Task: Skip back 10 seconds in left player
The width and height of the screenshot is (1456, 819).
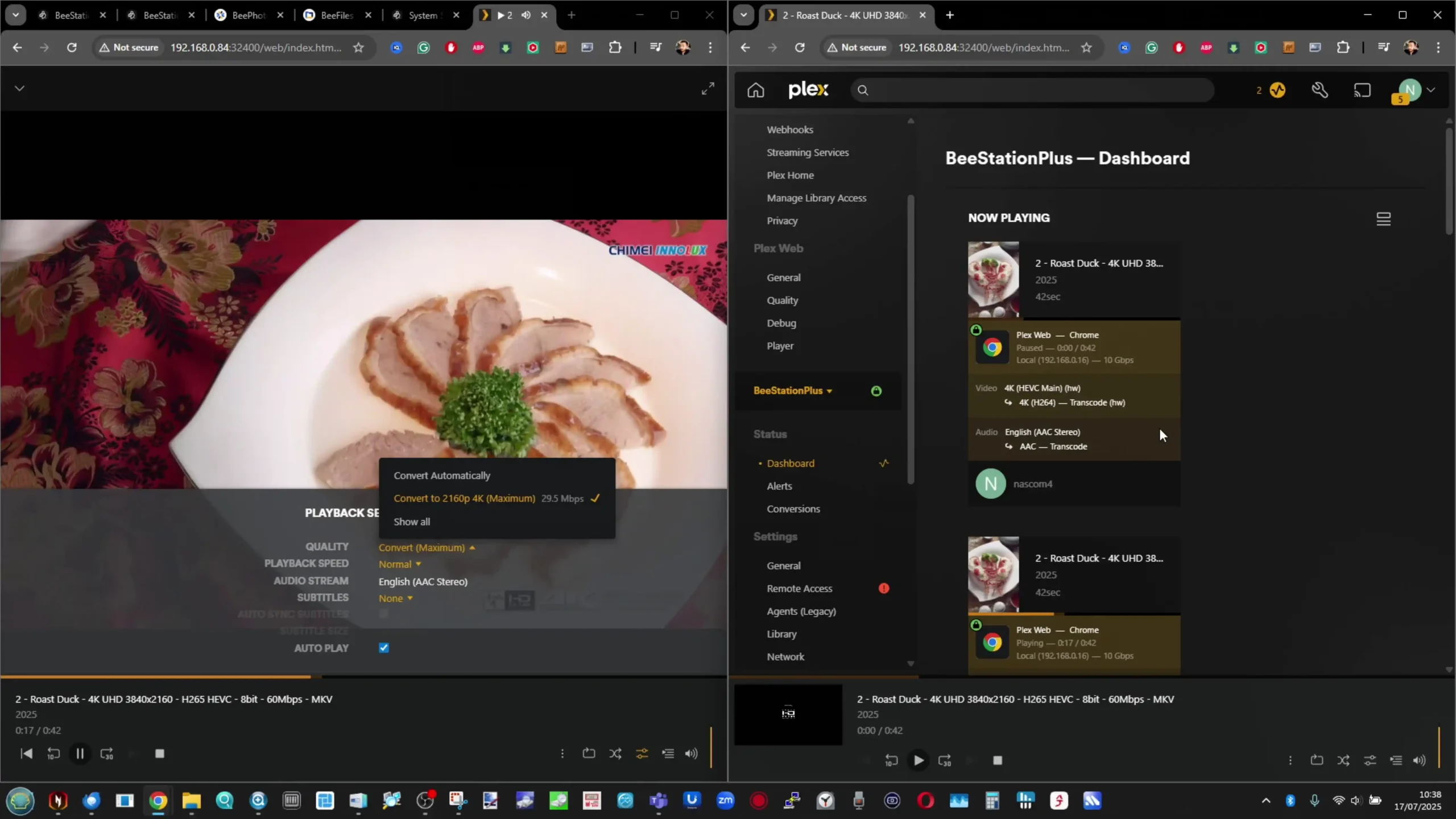Action: point(53,754)
